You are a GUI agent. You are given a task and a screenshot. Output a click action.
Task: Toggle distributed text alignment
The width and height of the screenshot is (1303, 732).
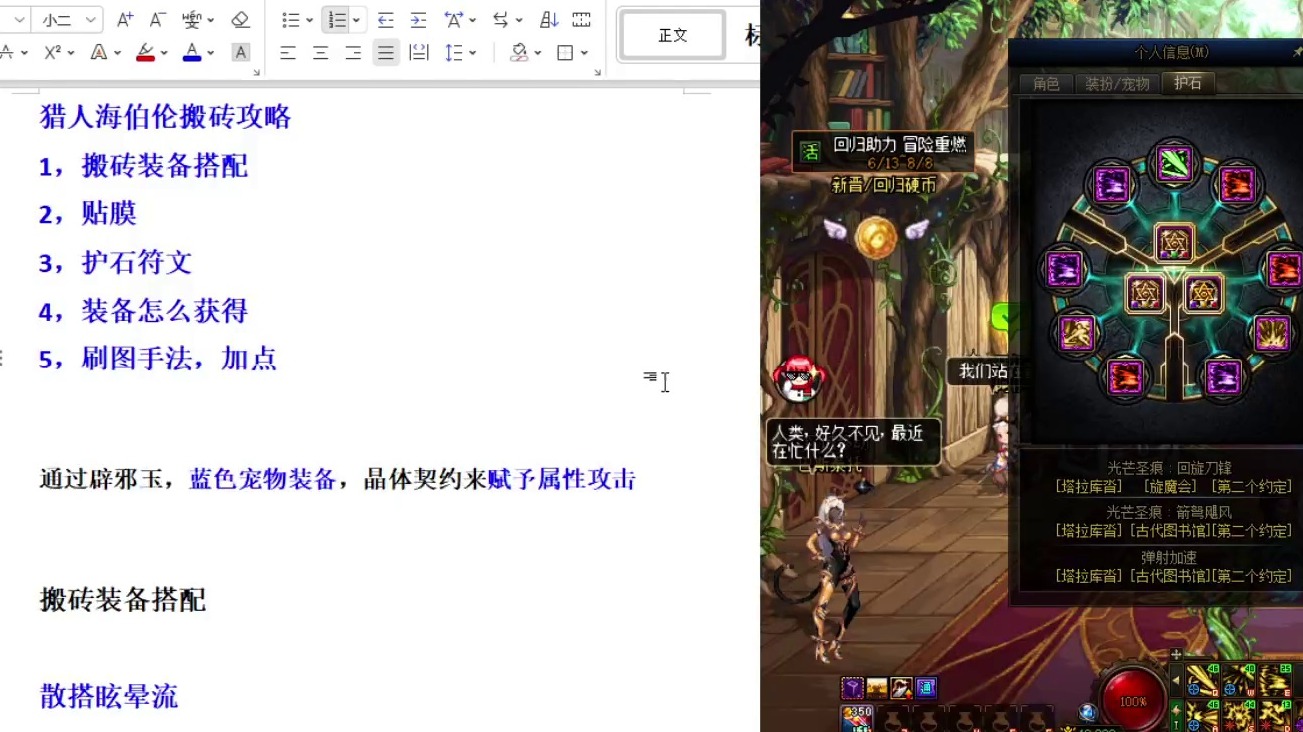420,52
